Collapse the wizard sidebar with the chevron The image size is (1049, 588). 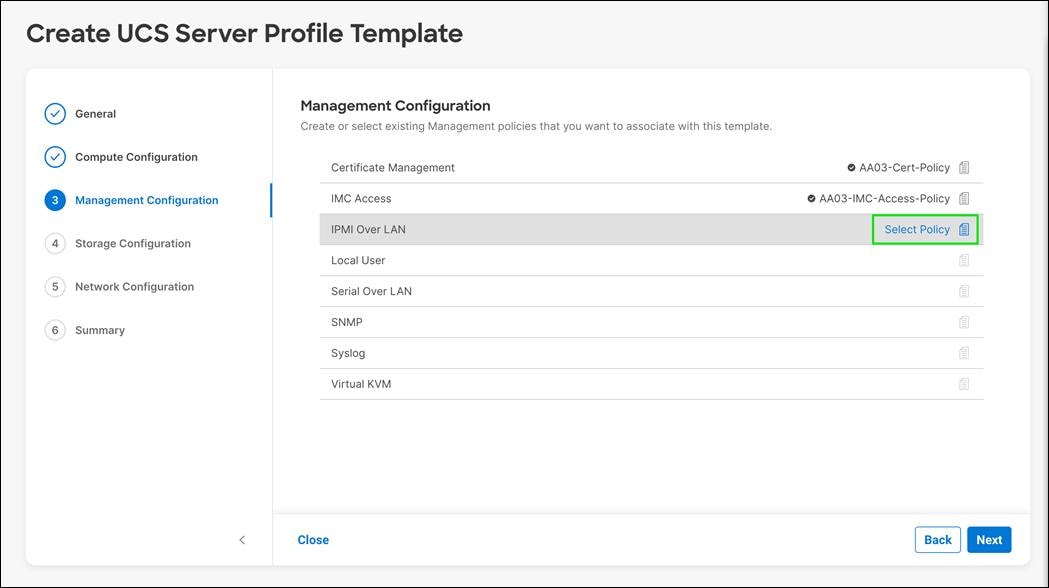[x=242, y=539]
